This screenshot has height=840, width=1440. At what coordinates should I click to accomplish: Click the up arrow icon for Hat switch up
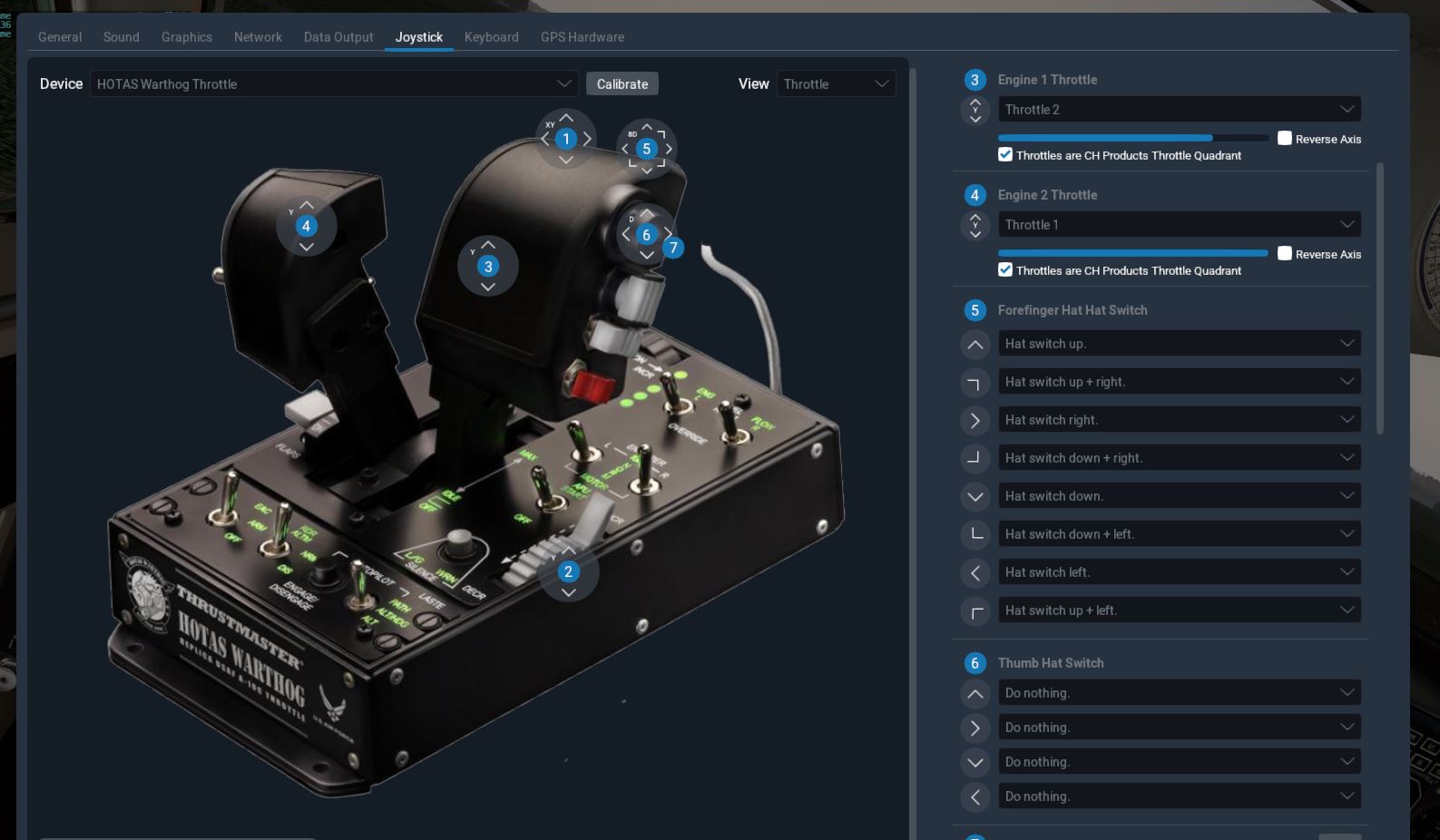point(975,345)
